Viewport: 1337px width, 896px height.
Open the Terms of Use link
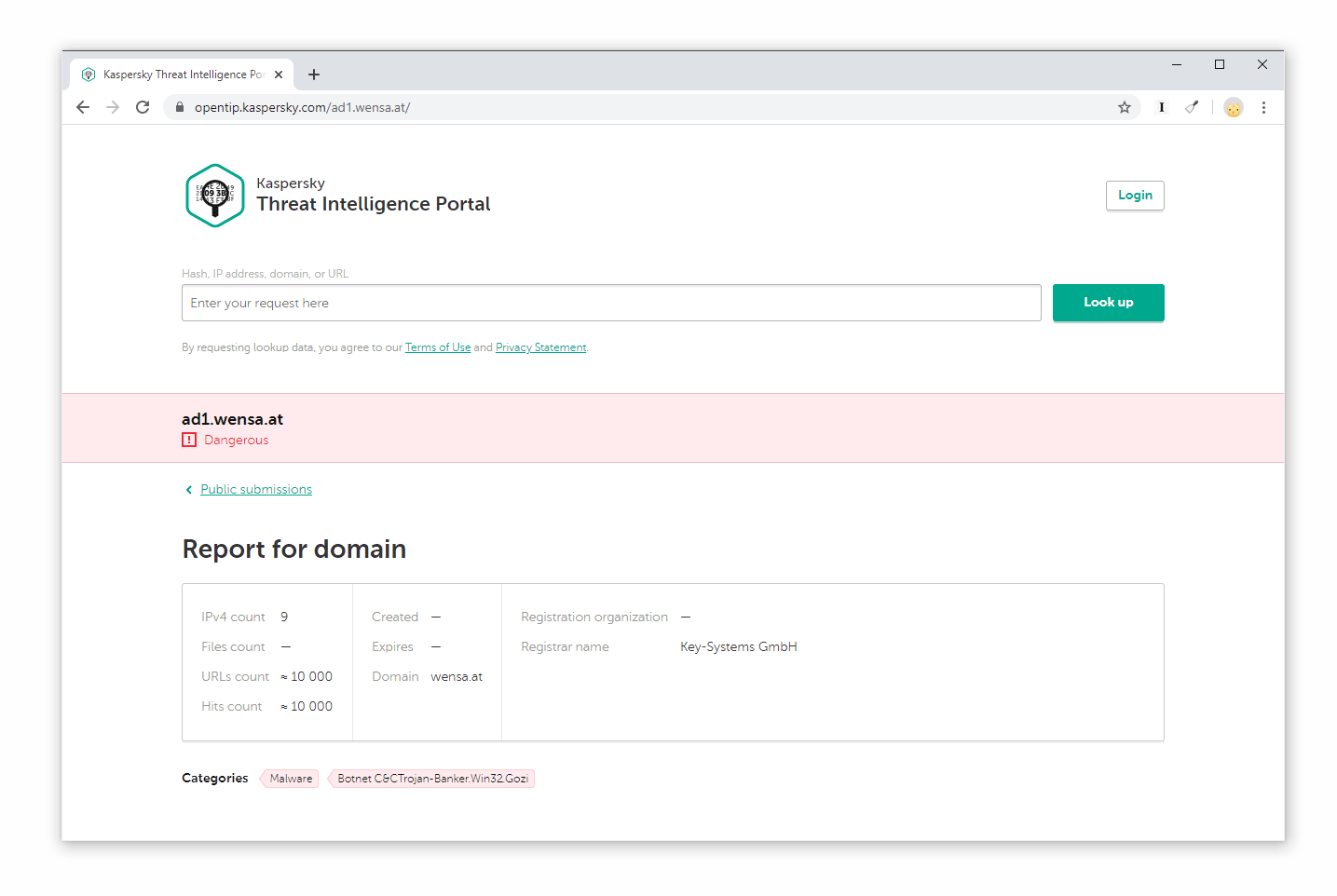coord(438,347)
